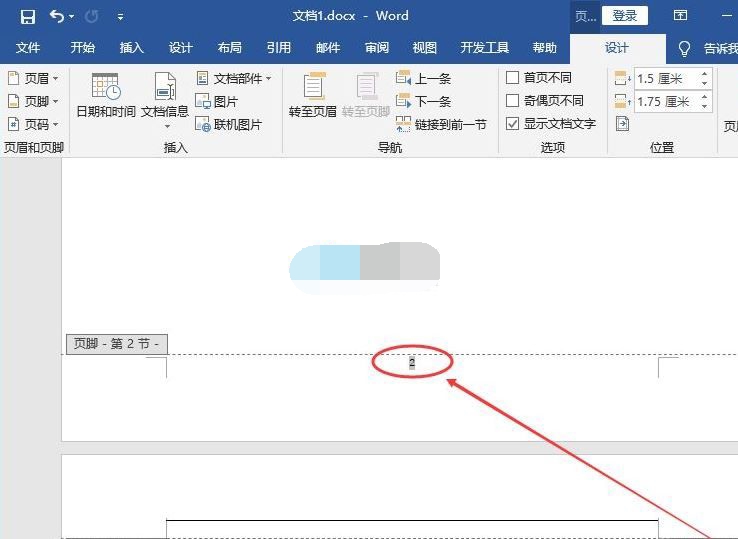Click the Undo arrow icon

57,16
